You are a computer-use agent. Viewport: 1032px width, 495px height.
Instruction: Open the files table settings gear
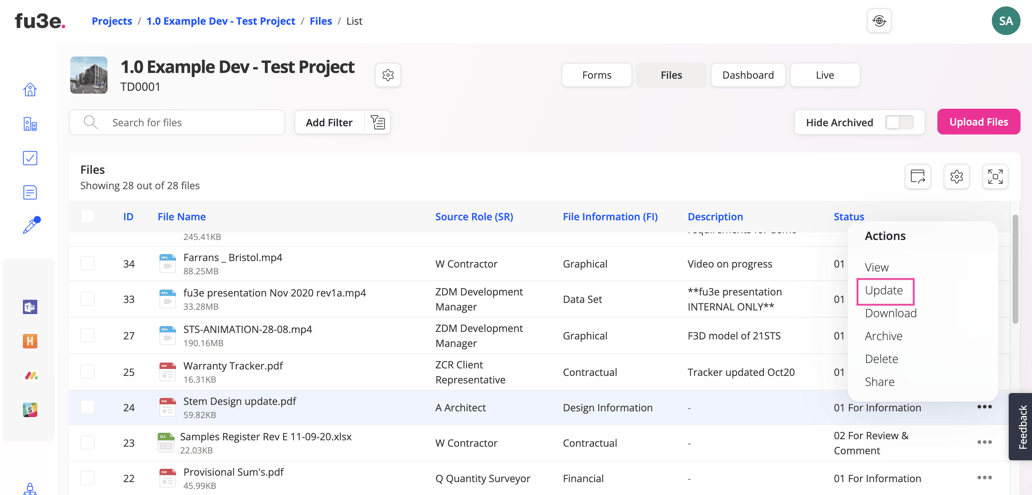pos(957,177)
